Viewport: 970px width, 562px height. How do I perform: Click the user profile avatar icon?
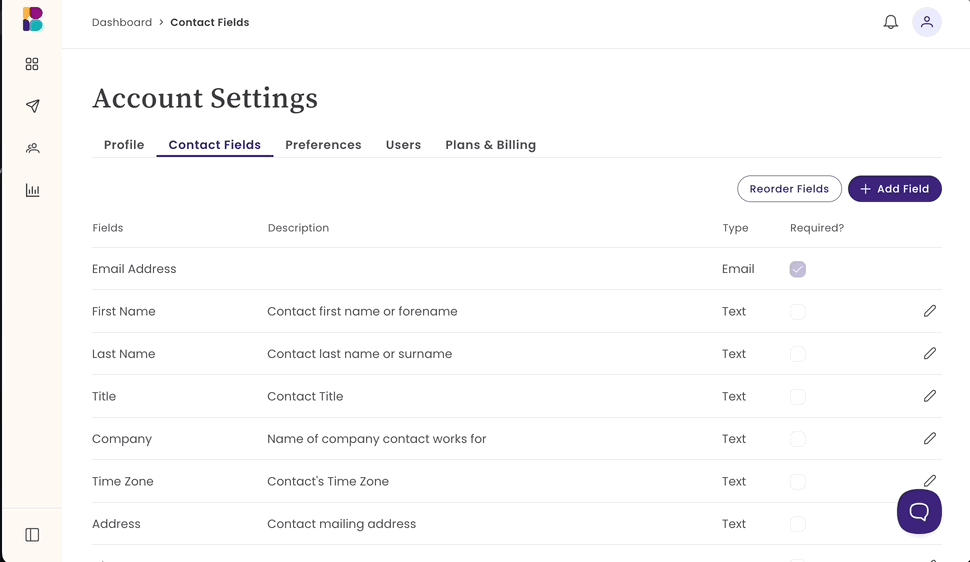[x=926, y=22]
